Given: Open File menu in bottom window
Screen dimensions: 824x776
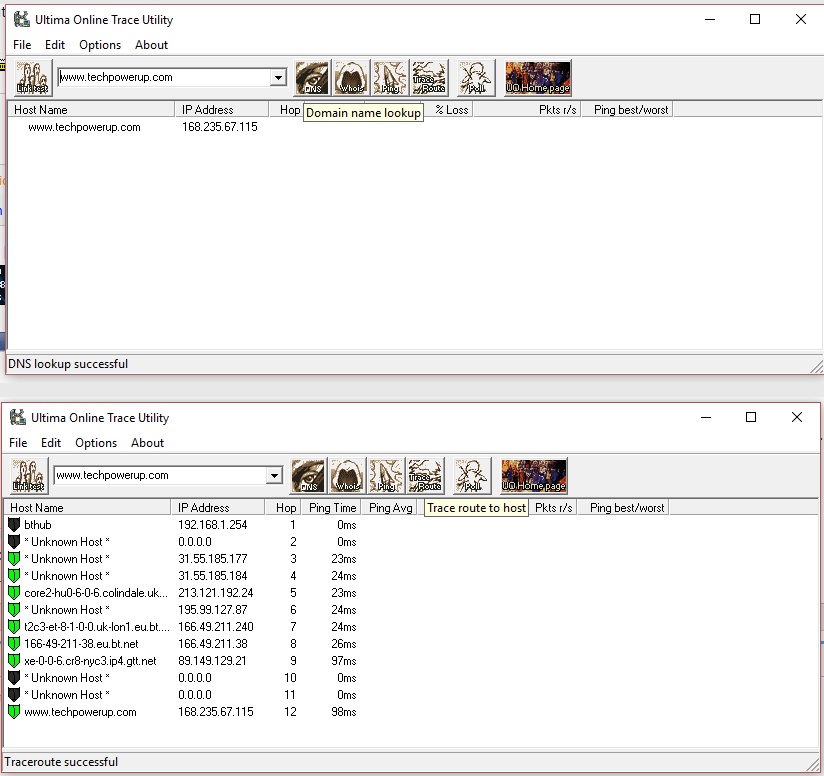Looking at the screenshot, I should 18,443.
